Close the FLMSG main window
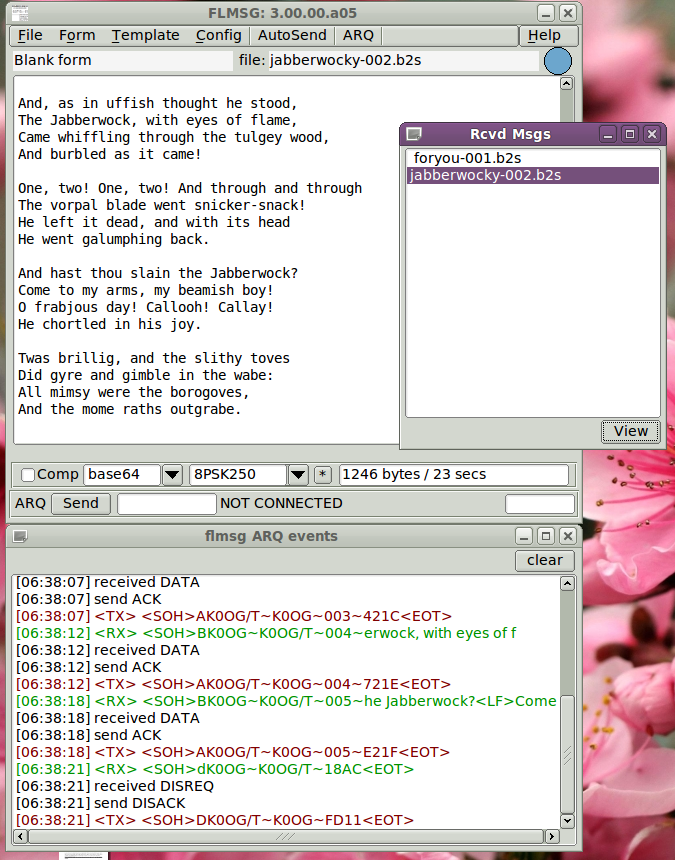The image size is (675, 860). (568, 13)
